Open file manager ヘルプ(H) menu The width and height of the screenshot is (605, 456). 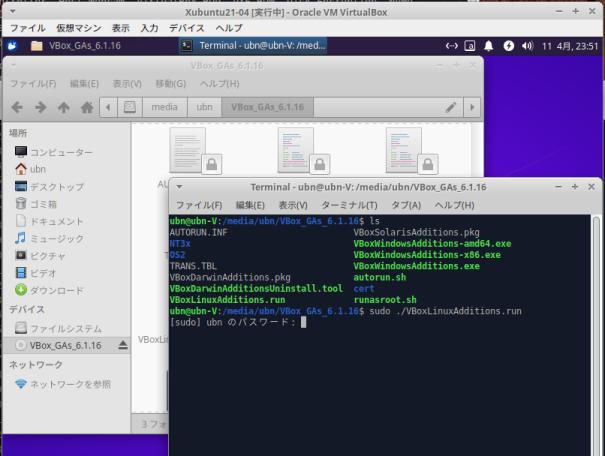click(220, 84)
